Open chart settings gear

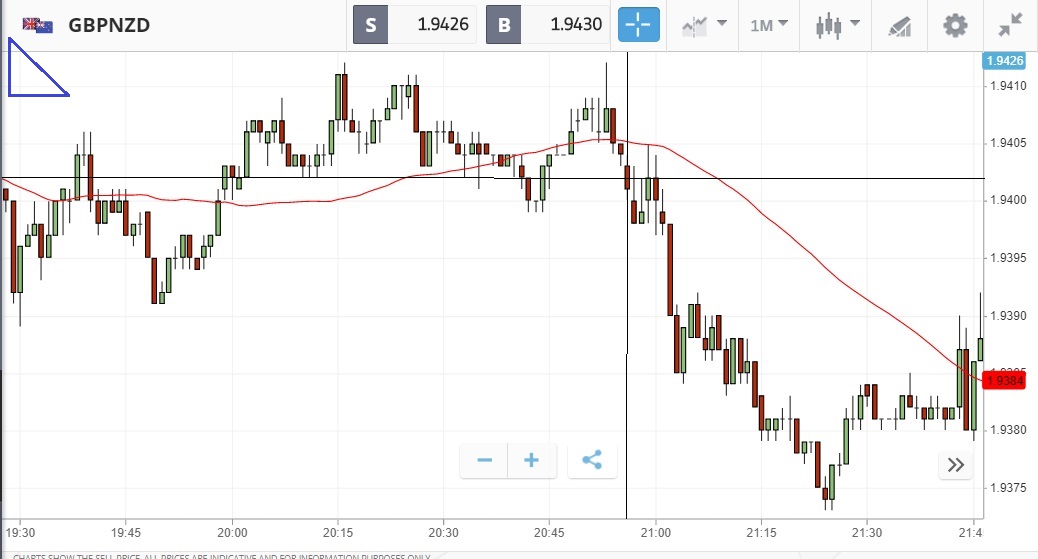tap(956, 25)
